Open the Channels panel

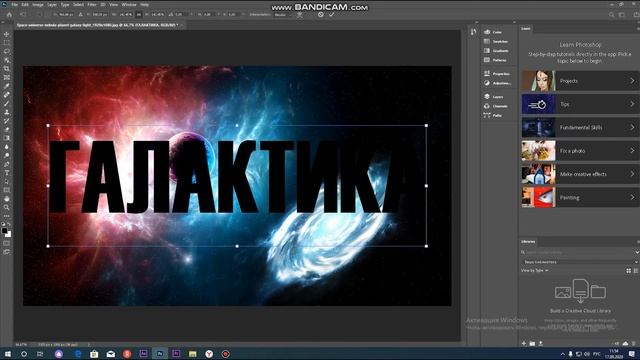pyautogui.click(x=496, y=106)
